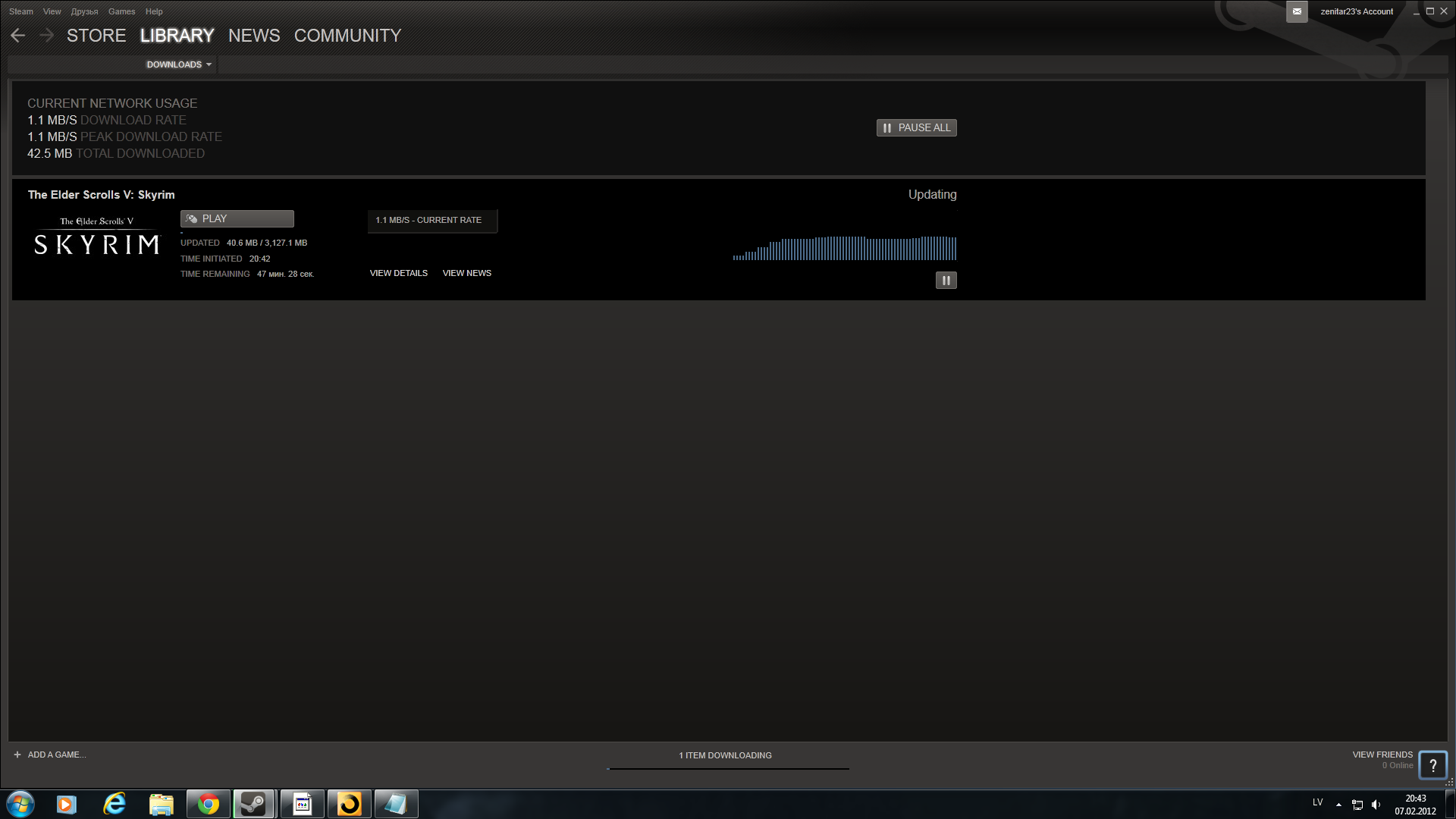
Task: Click the PLAY button for Skyrim
Action: click(237, 219)
